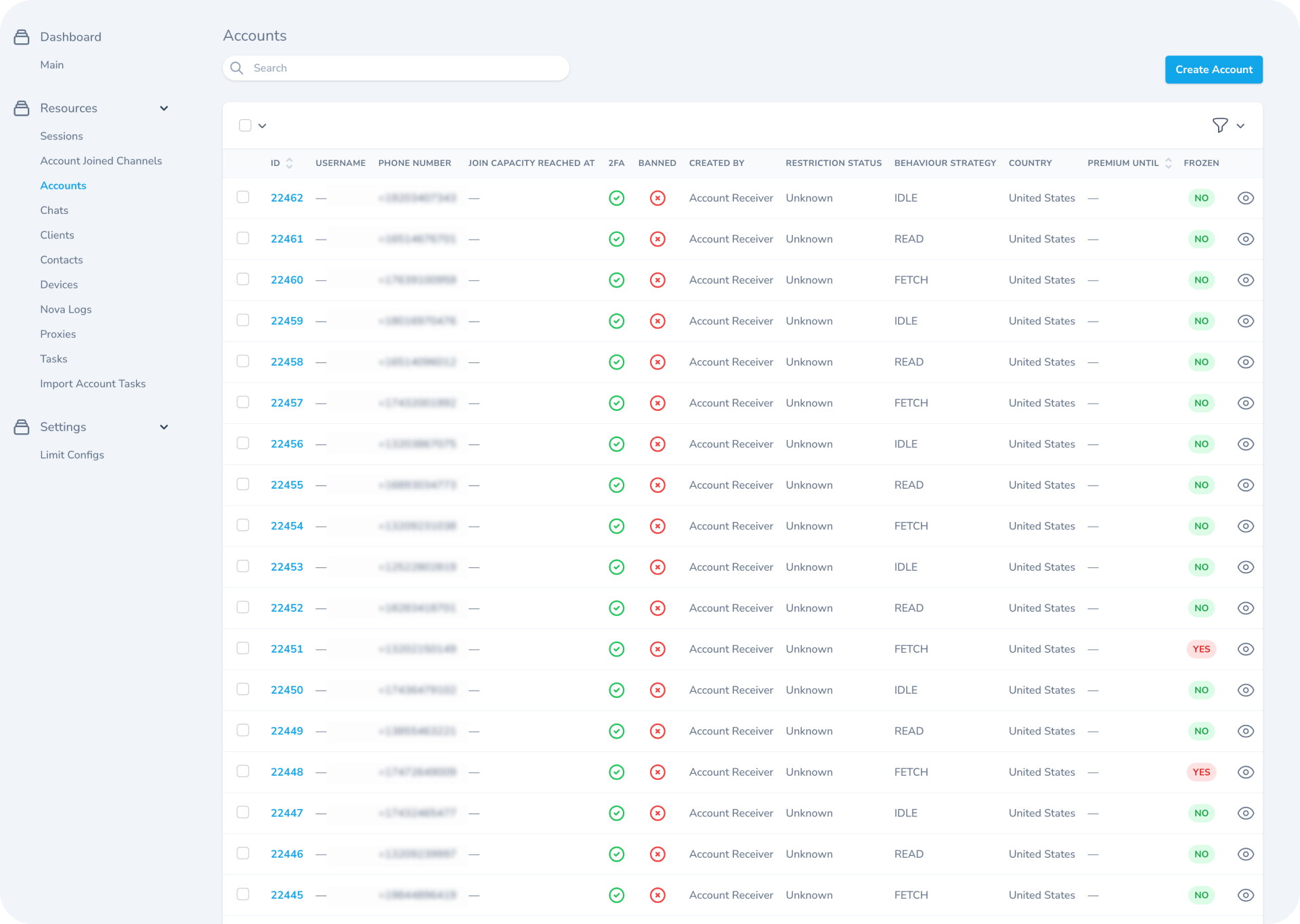Click banned red X for 22446
The width and height of the screenshot is (1300, 924).
657,854
